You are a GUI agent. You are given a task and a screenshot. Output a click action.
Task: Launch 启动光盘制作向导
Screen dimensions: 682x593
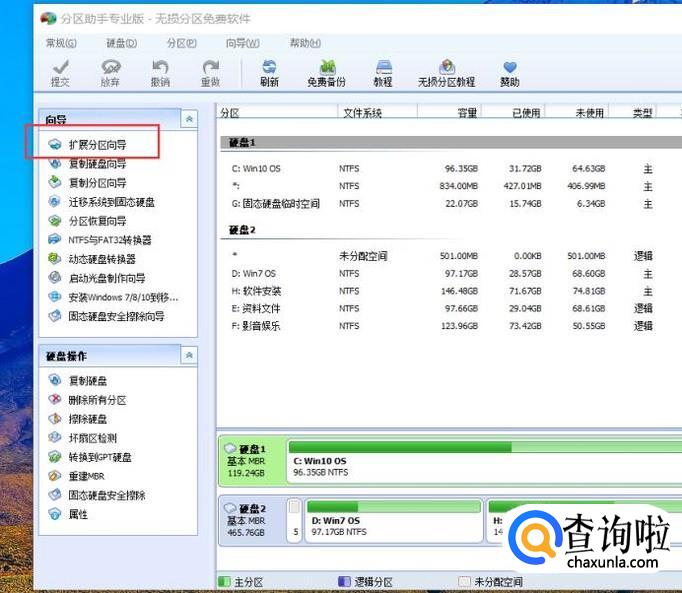pyautogui.click(x=97, y=278)
